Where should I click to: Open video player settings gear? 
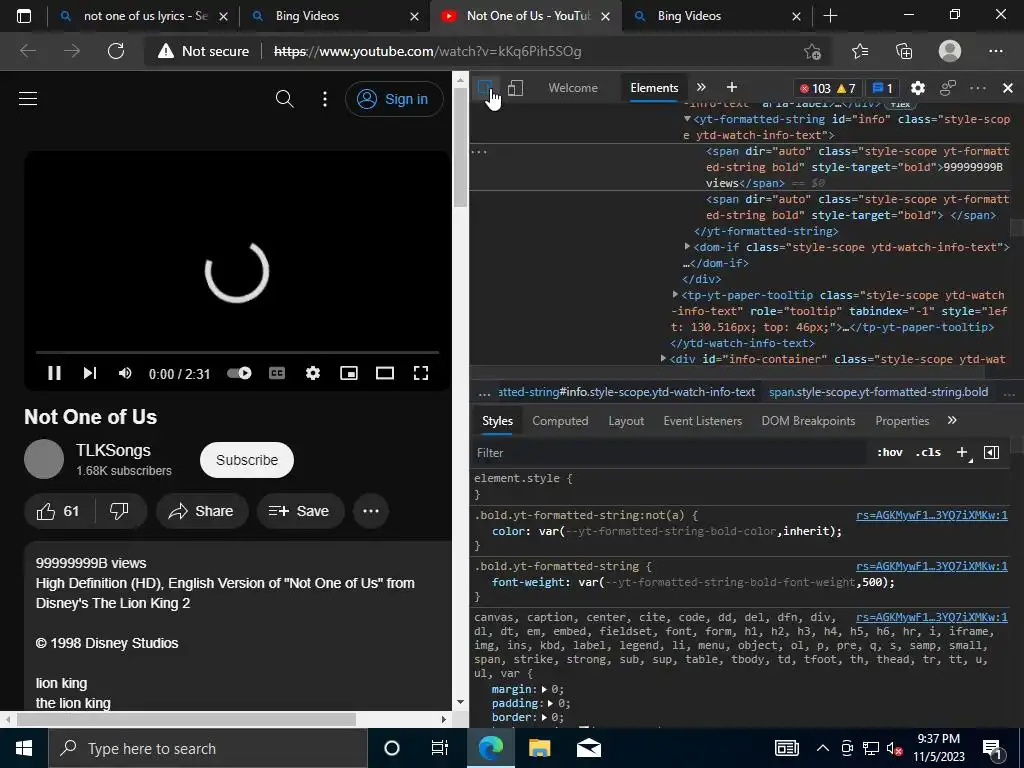(x=313, y=373)
